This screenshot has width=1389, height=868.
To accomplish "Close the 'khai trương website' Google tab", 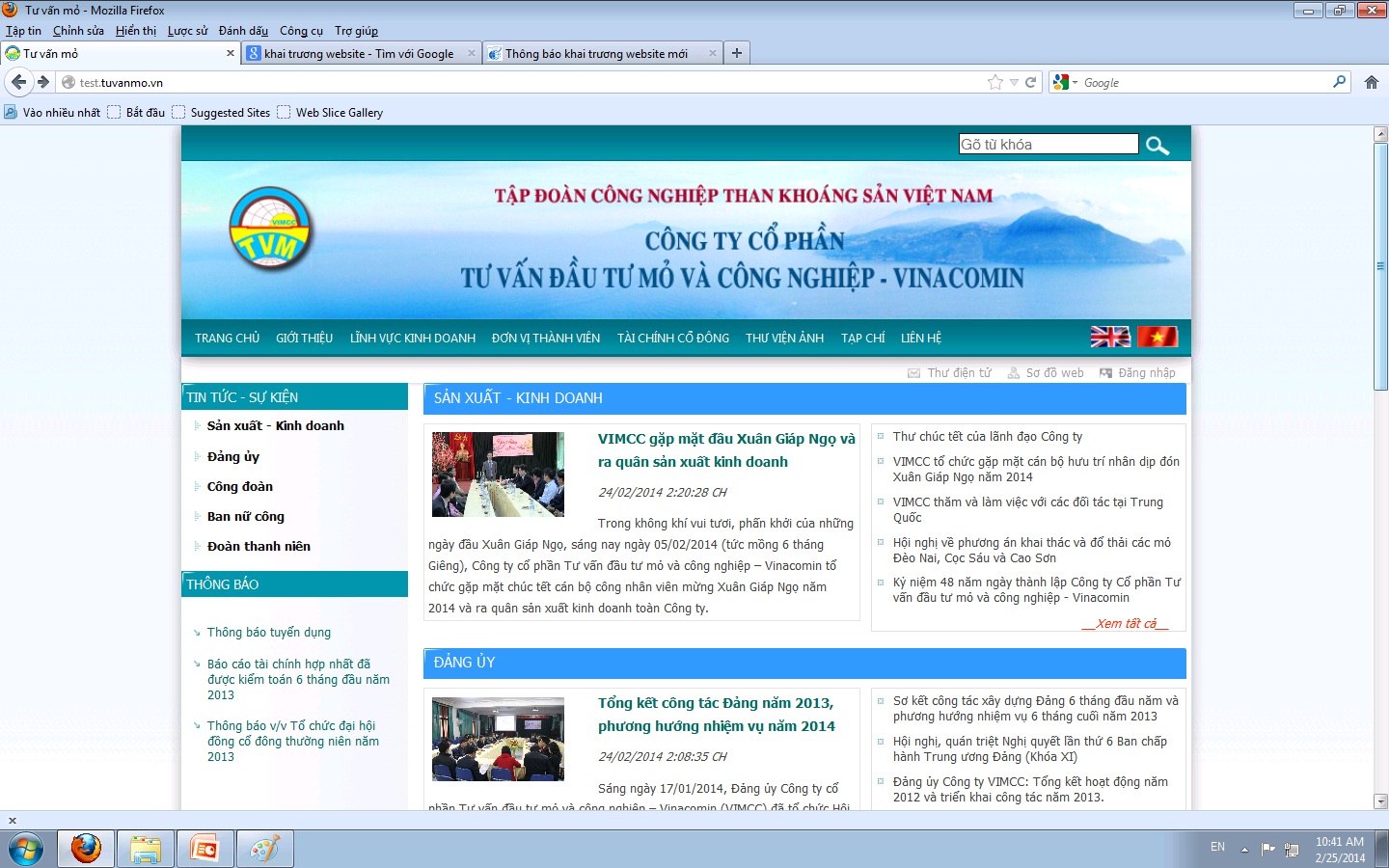I will [472, 53].
